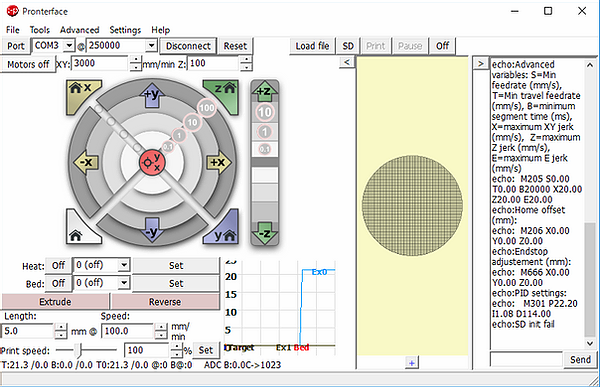Raise the Z axis with the +z arrow
The image size is (600, 387).
264,90
